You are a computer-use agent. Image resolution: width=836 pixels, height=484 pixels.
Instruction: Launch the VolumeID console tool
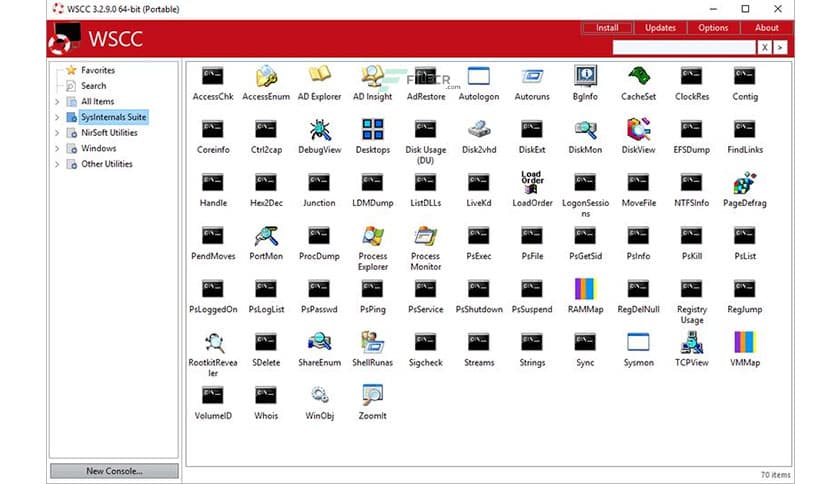[213, 396]
